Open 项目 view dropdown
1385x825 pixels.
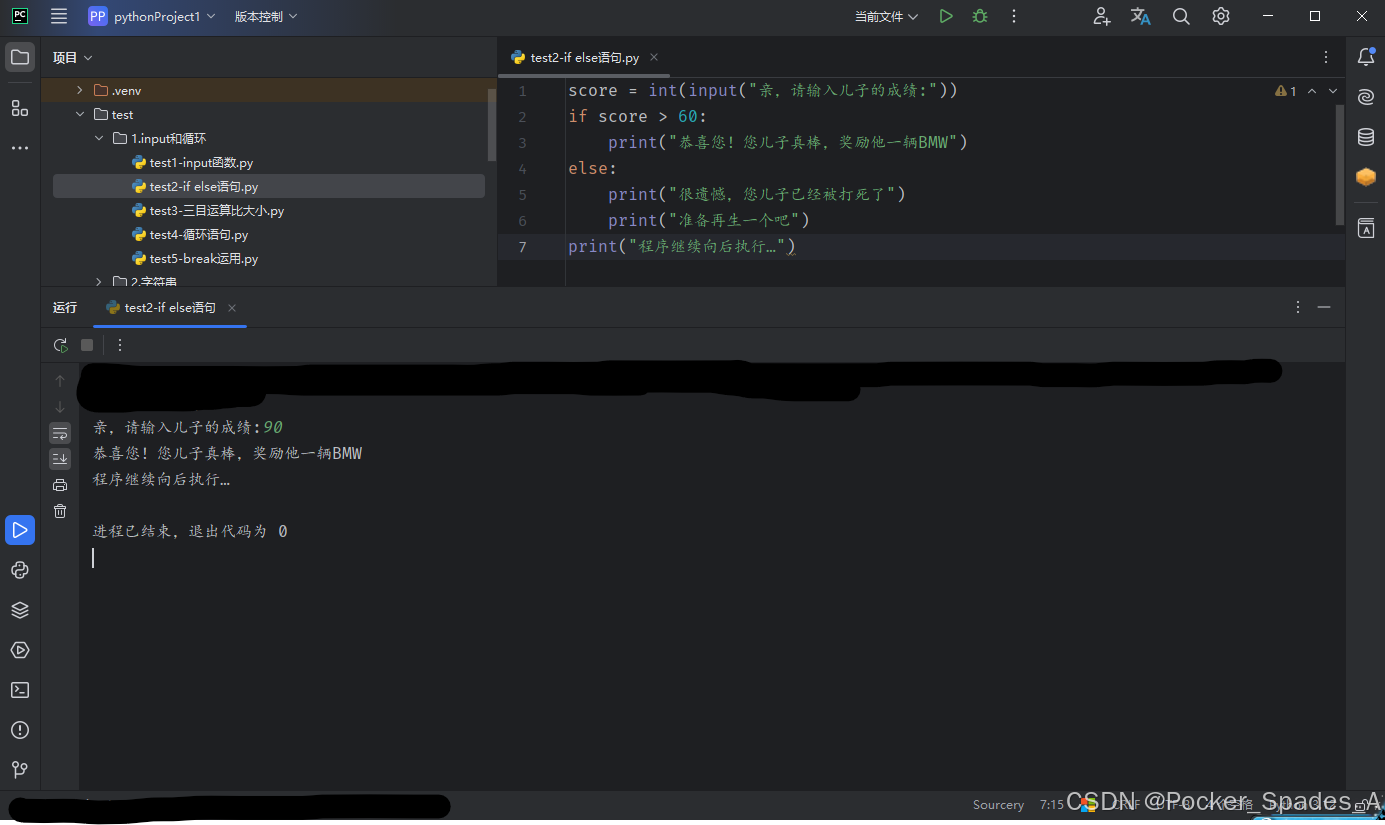click(73, 58)
